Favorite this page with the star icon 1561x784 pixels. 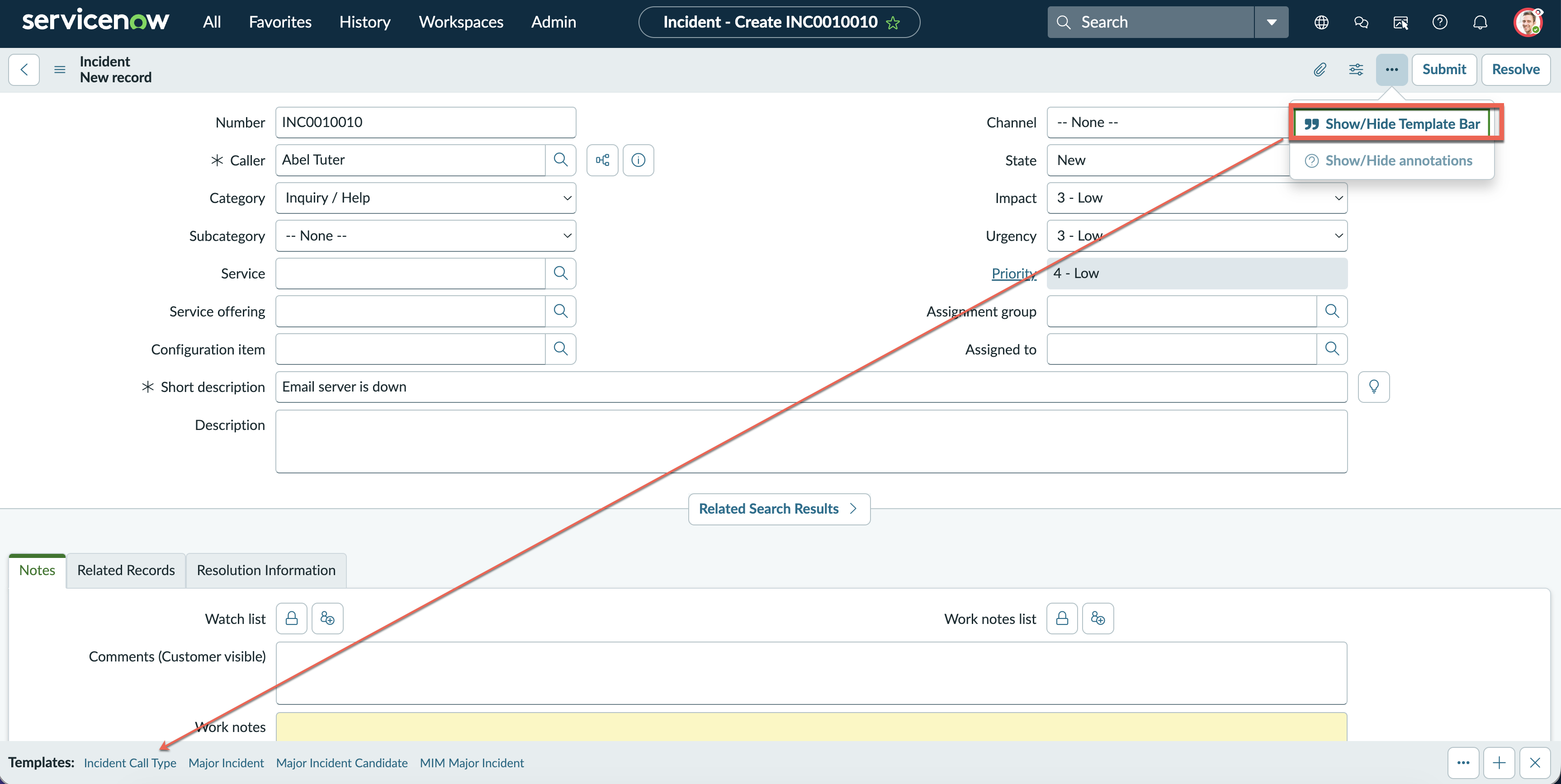[x=893, y=23]
